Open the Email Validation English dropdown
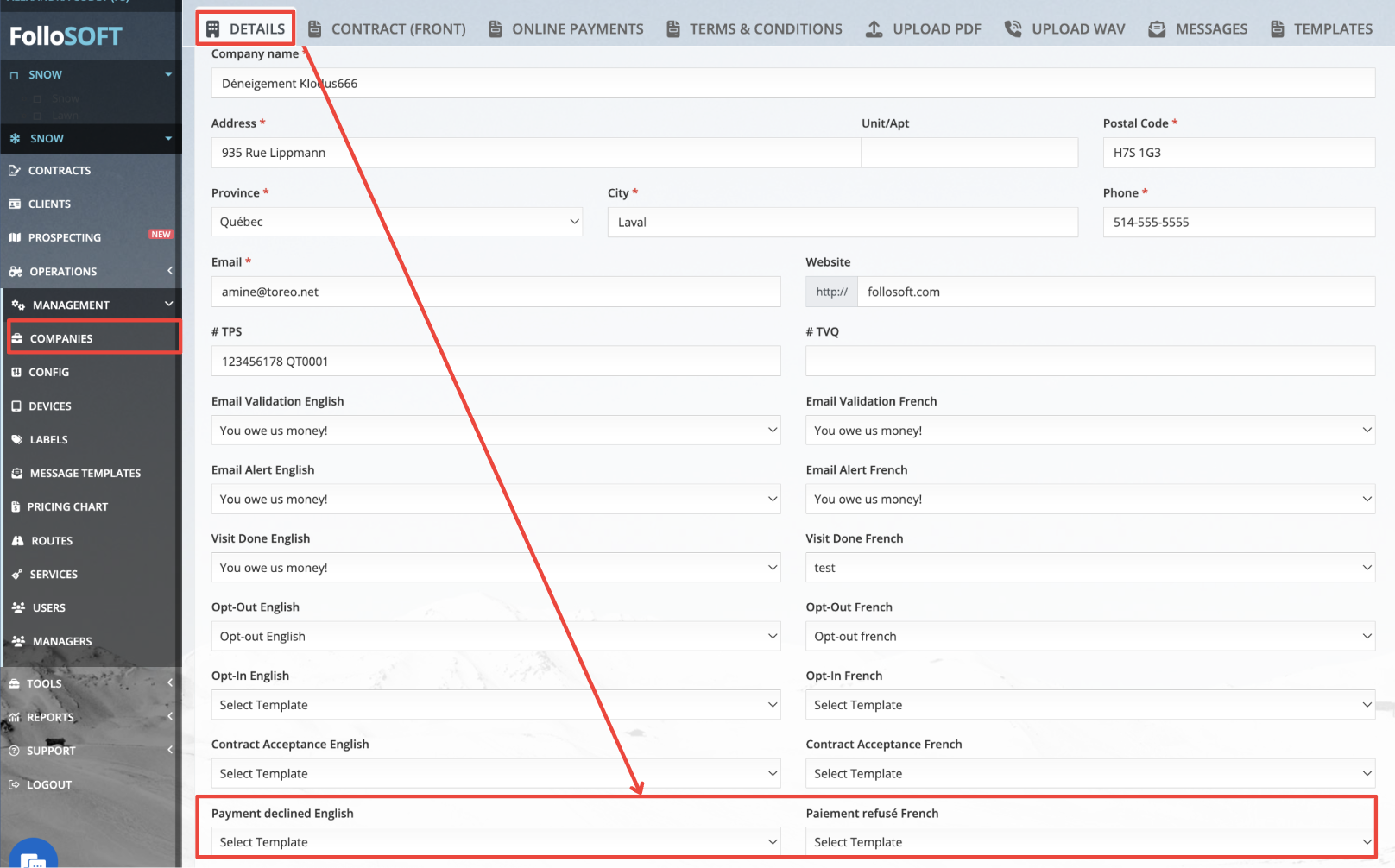Viewport: 1395px width, 868px height. coord(496,431)
